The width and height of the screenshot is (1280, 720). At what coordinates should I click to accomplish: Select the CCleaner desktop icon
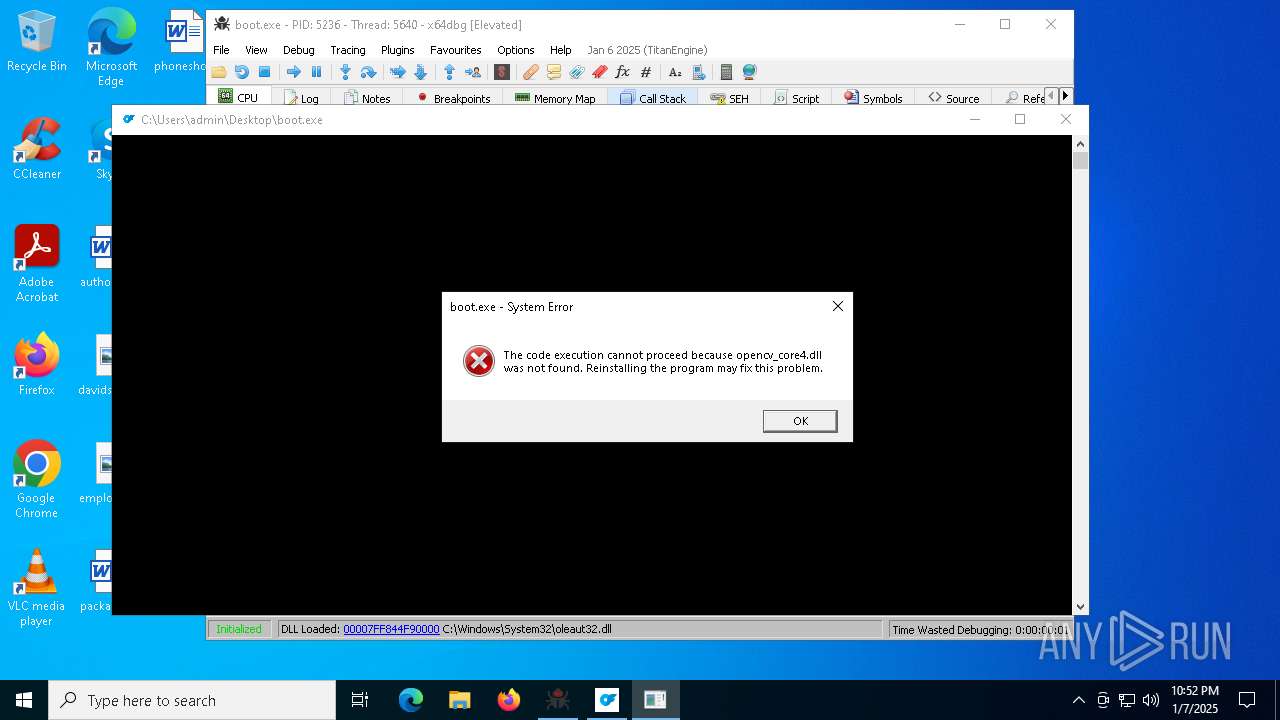point(37,149)
